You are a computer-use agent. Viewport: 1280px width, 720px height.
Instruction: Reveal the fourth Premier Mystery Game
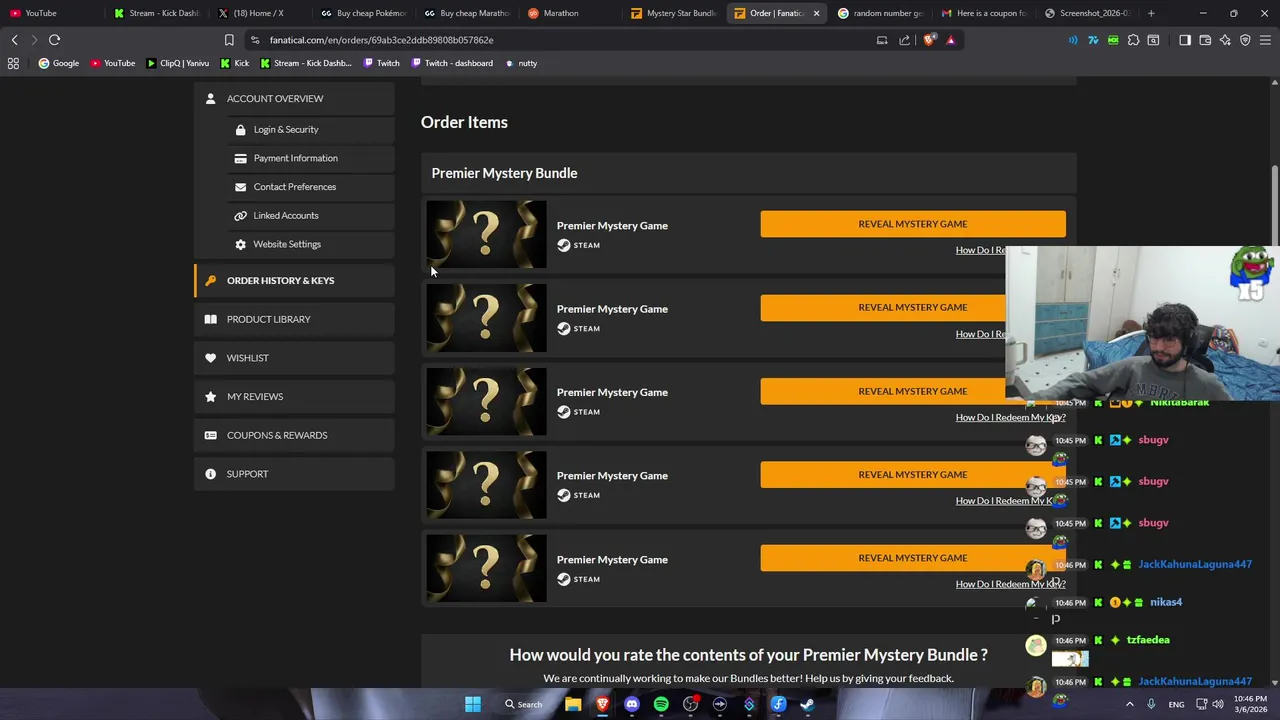click(912, 475)
